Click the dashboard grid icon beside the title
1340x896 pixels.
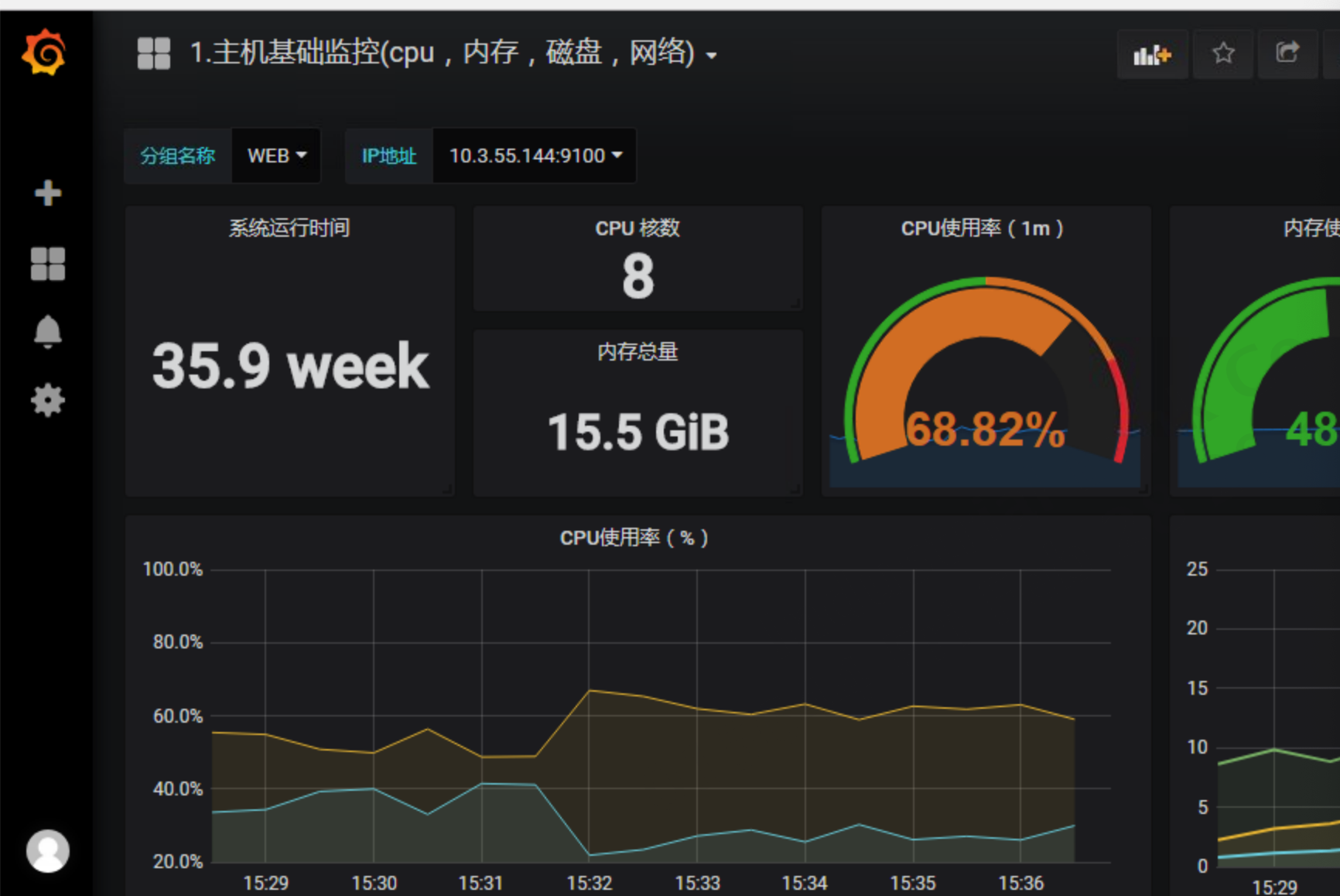pyautogui.click(x=153, y=53)
